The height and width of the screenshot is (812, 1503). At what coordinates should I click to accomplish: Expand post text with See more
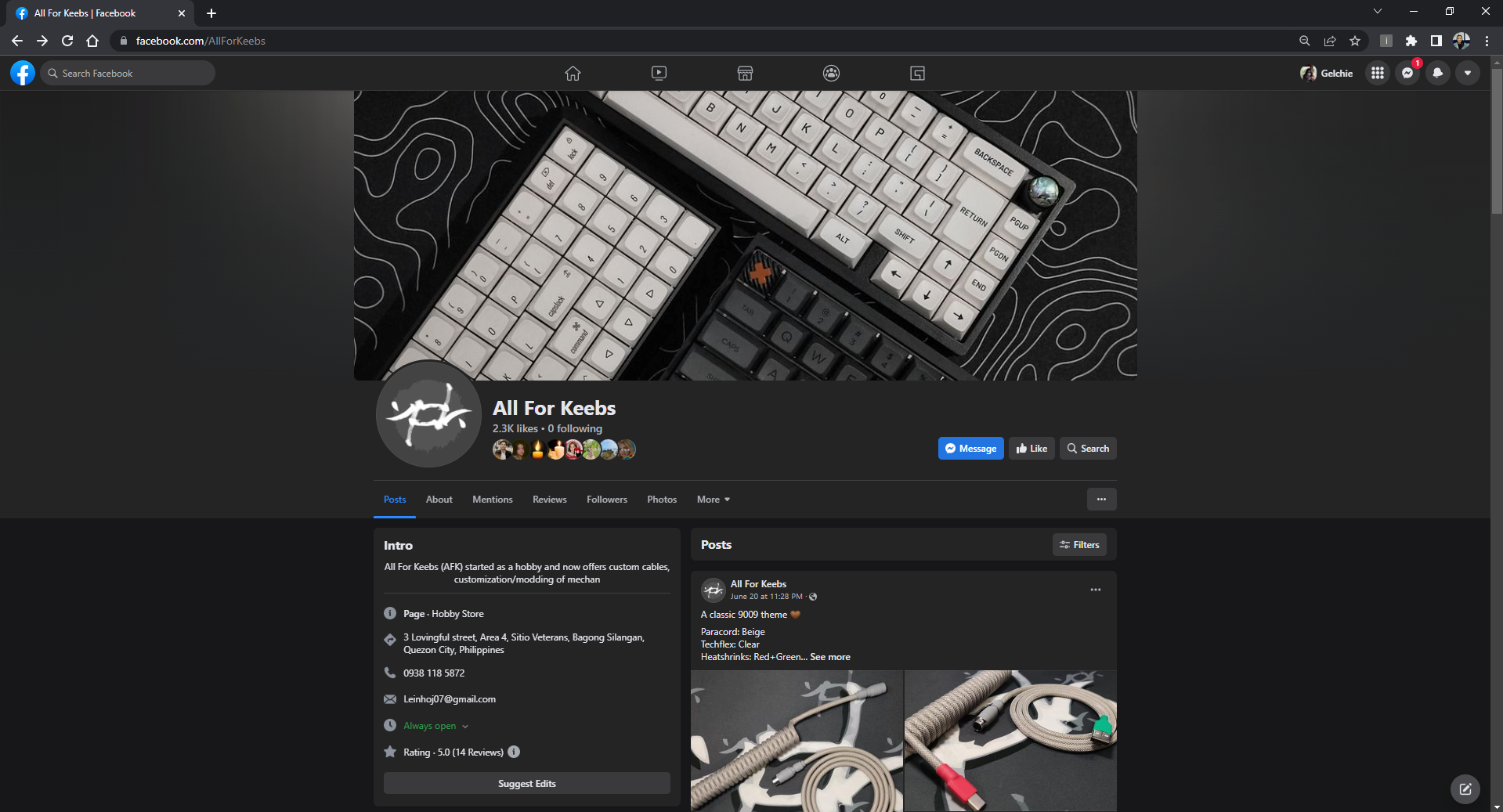pos(829,657)
